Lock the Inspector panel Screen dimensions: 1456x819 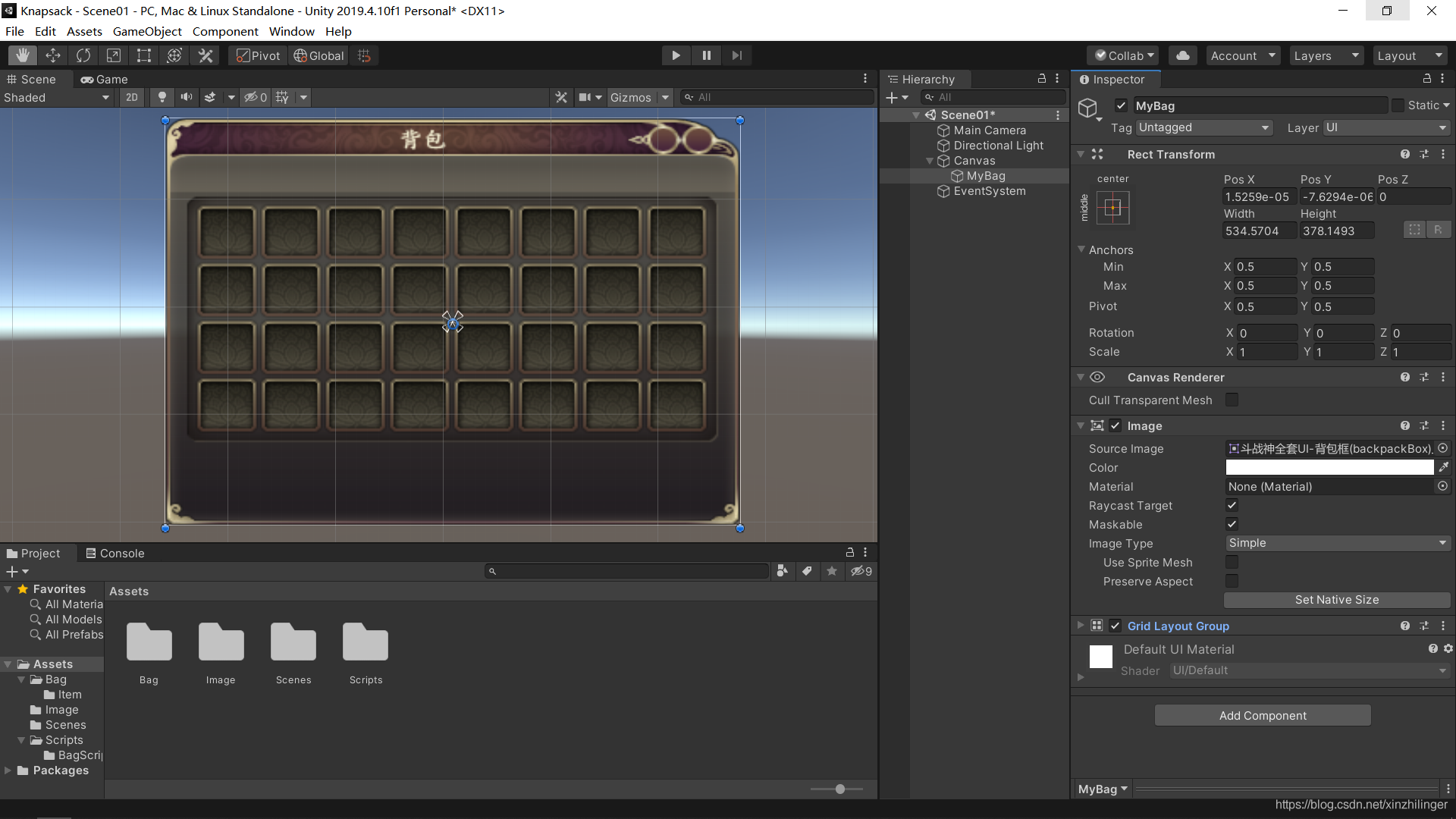[1427, 79]
